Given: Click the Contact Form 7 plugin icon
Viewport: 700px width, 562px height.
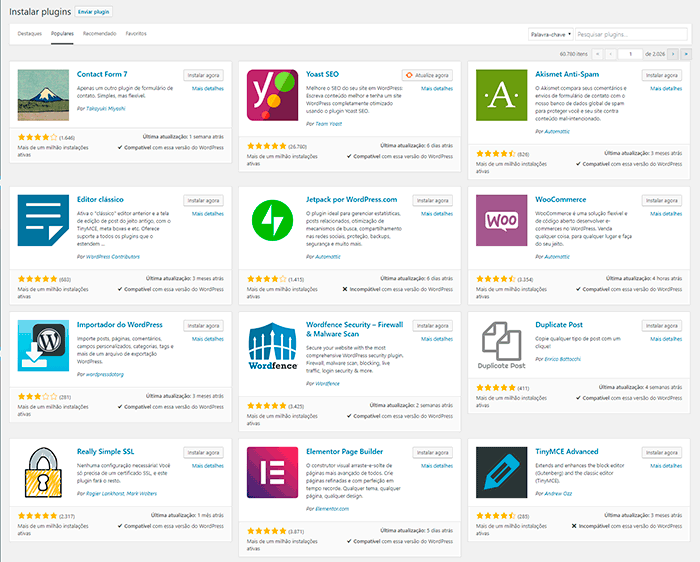Looking at the screenshot, I should [x=43, y=95].
